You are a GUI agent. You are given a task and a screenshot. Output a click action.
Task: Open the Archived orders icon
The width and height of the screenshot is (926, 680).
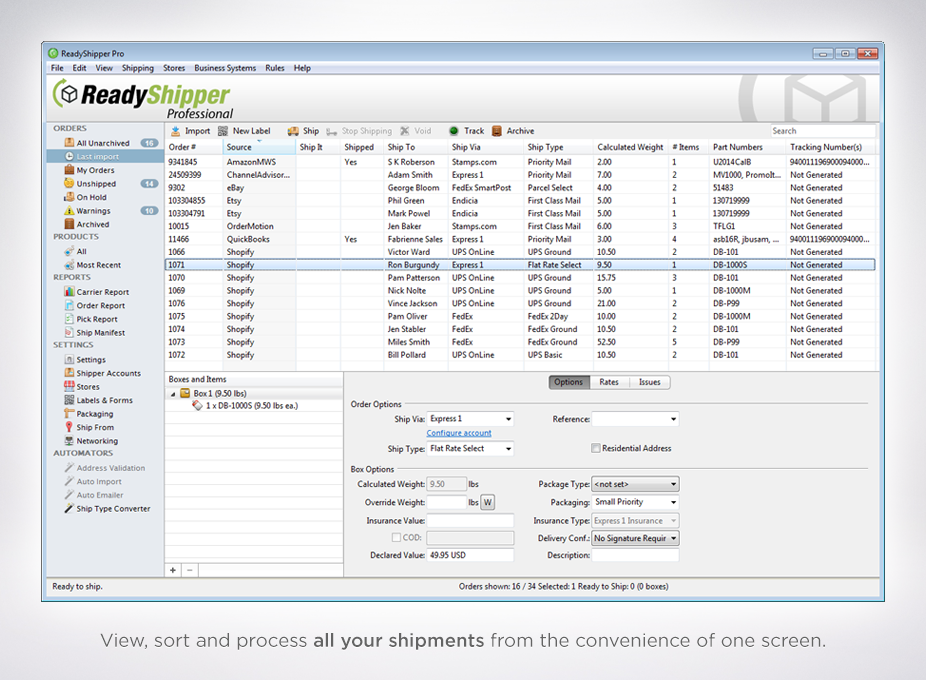[x=69, y=224]
